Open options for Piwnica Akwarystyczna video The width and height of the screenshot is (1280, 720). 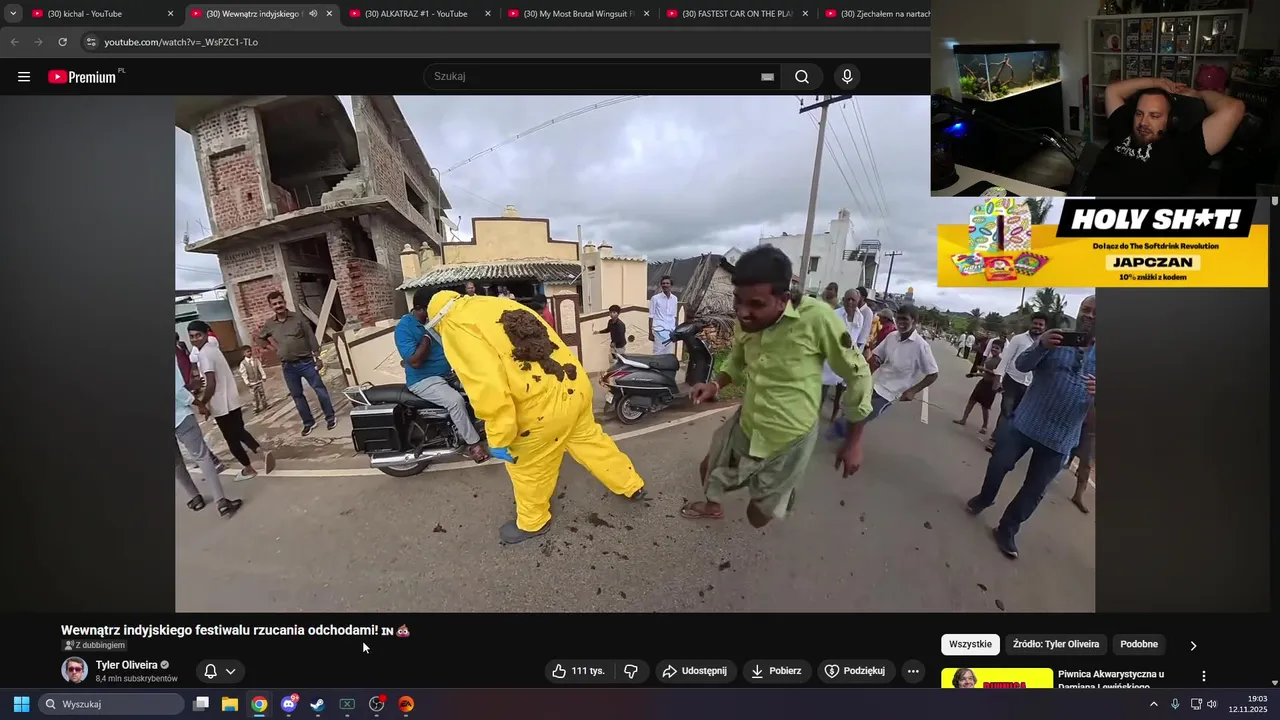pos(1204,676)
